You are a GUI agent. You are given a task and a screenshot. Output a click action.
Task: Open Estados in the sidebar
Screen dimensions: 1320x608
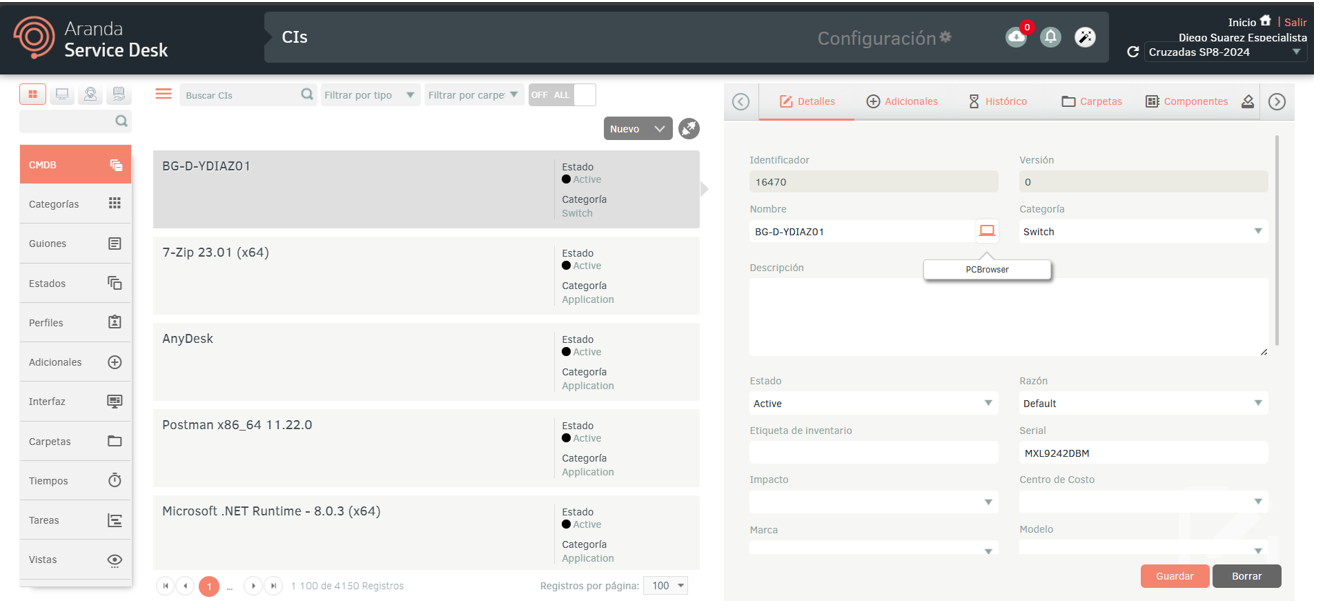click(x=75, y=283)
